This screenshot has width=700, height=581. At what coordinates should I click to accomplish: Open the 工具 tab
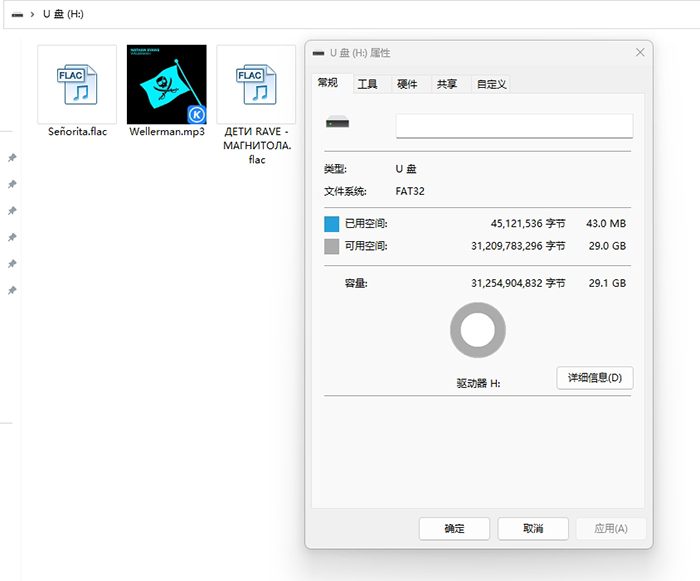point(368,84)
